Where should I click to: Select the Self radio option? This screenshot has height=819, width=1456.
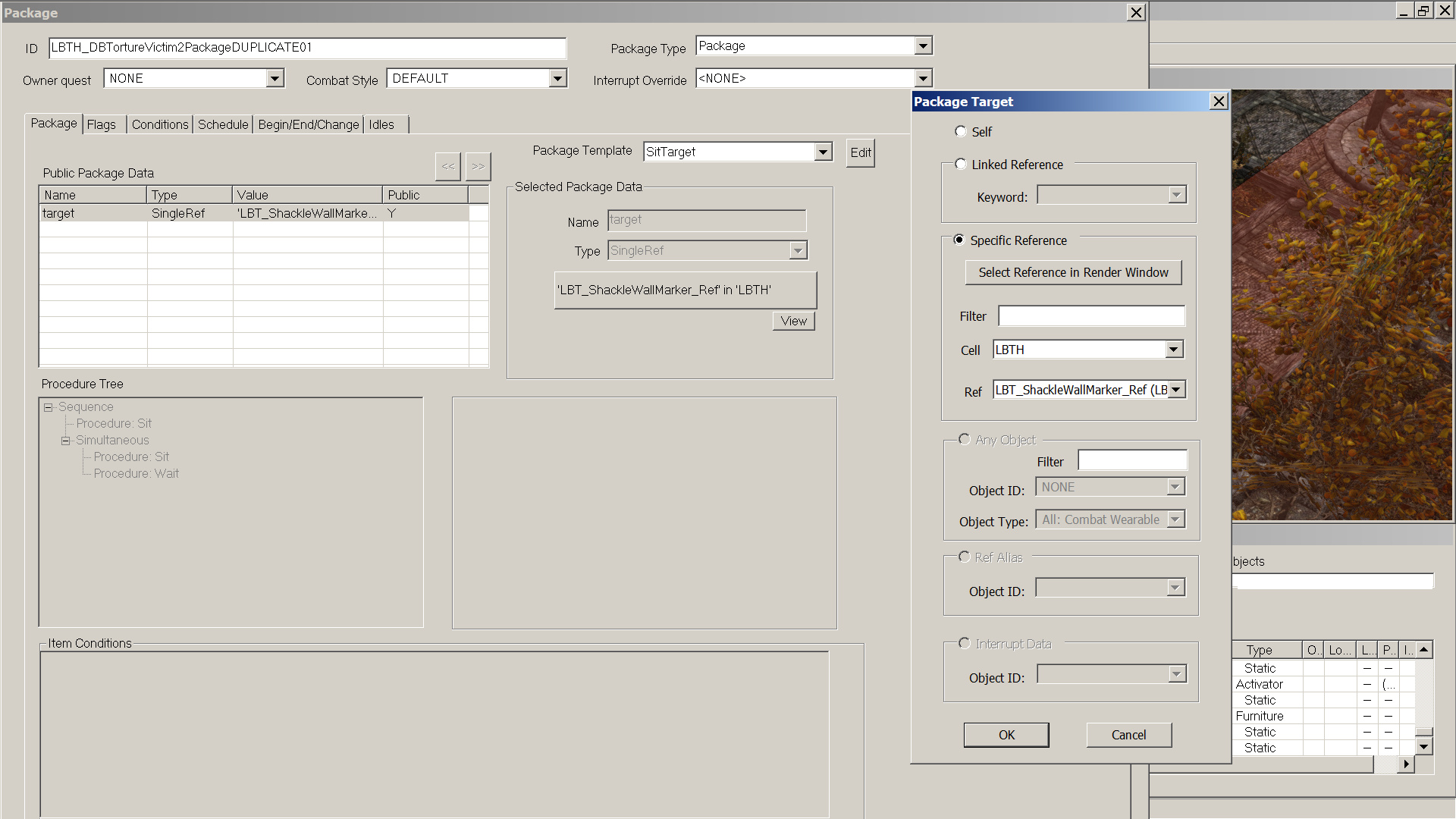pos(961,131)
